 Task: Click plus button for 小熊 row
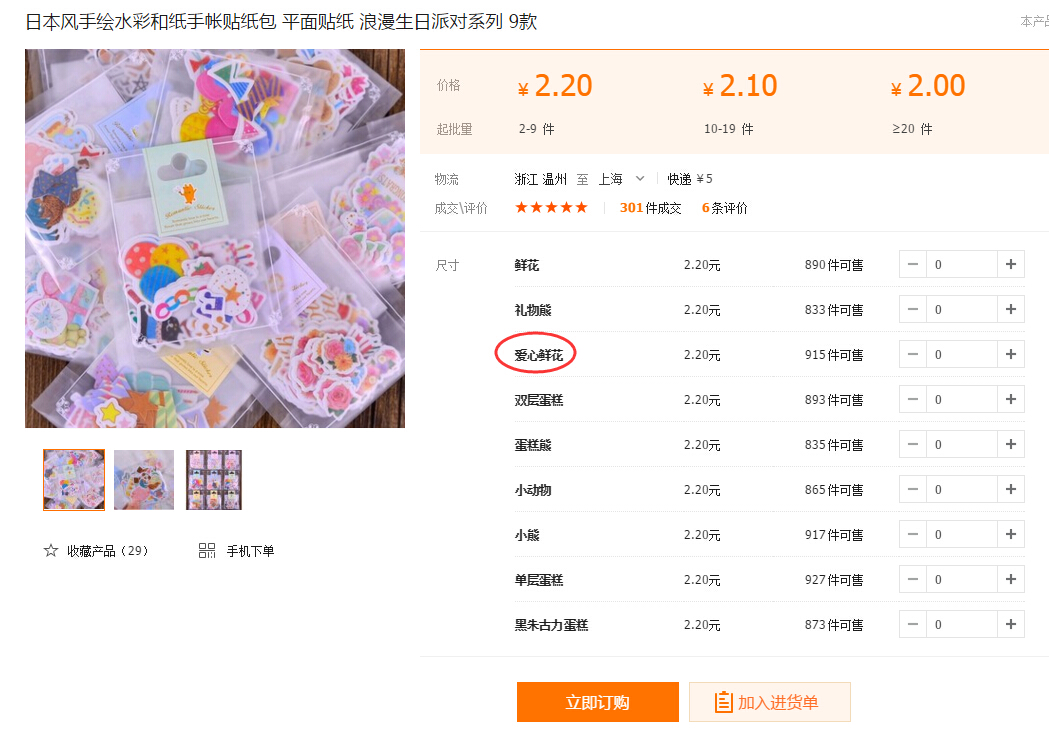(1011, 534)
